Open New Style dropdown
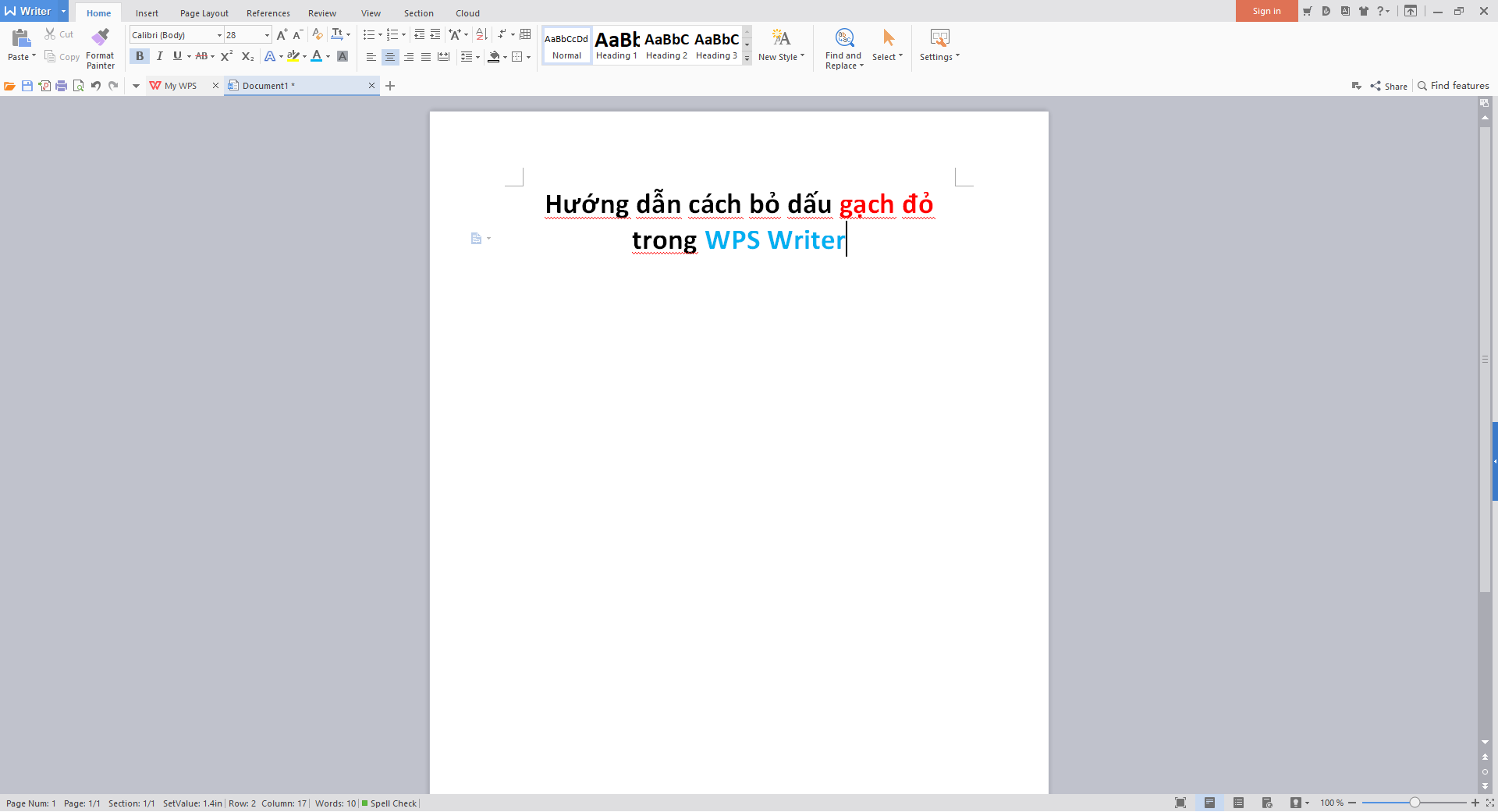 pyautogui.click(x=781, y=45)
